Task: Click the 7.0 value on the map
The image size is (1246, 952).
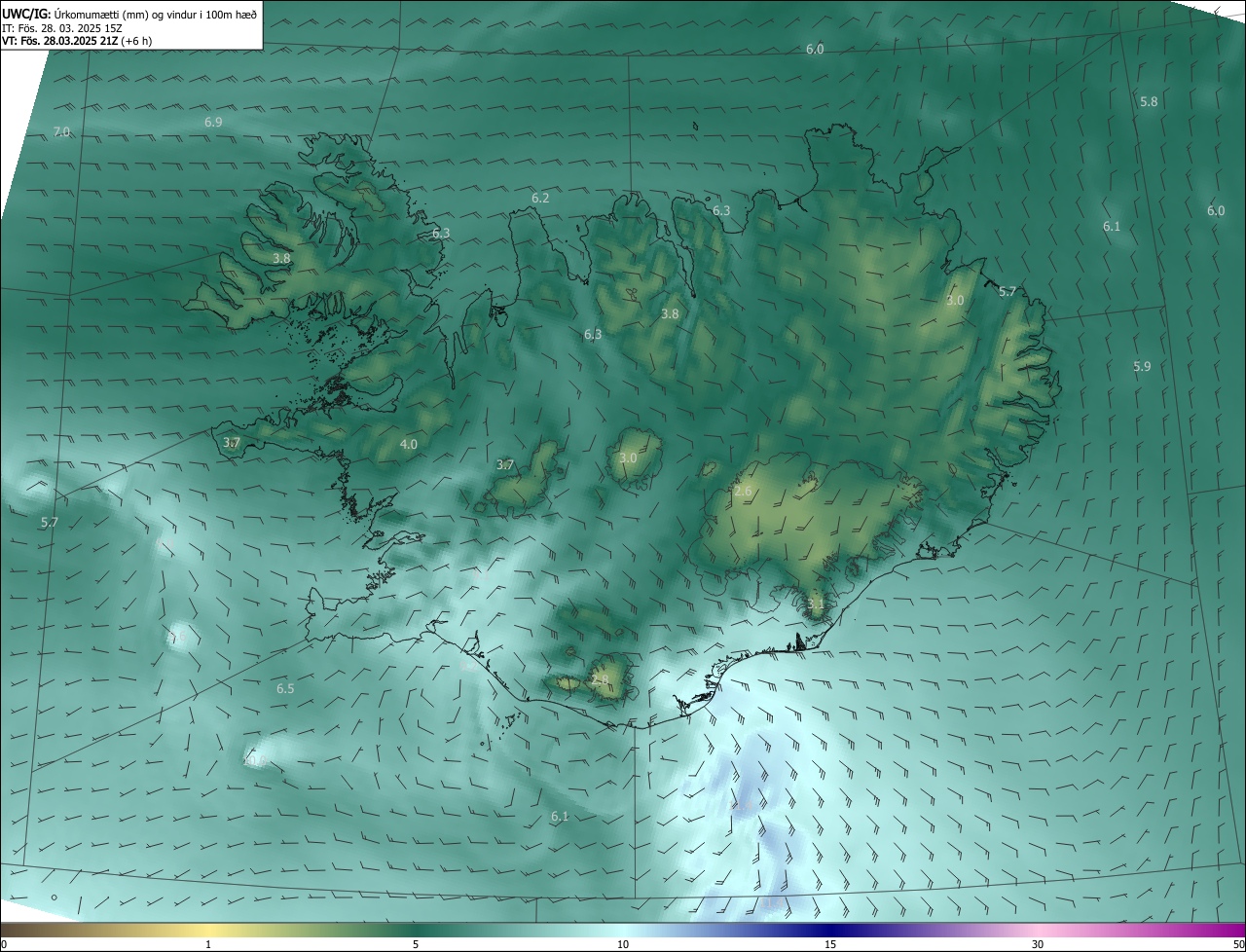Action: [61, 131]
